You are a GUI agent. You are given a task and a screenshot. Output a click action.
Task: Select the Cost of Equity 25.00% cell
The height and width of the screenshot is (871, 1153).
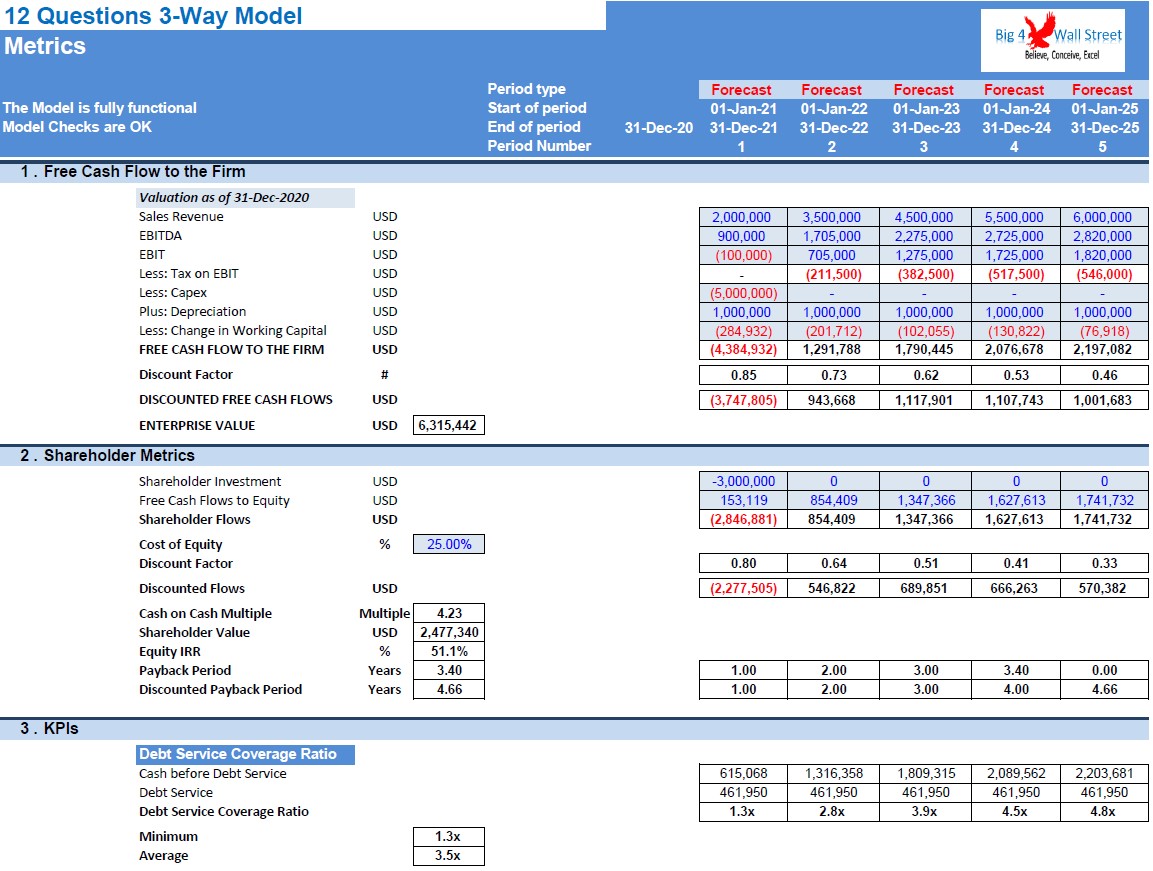(x=449, y=544)
